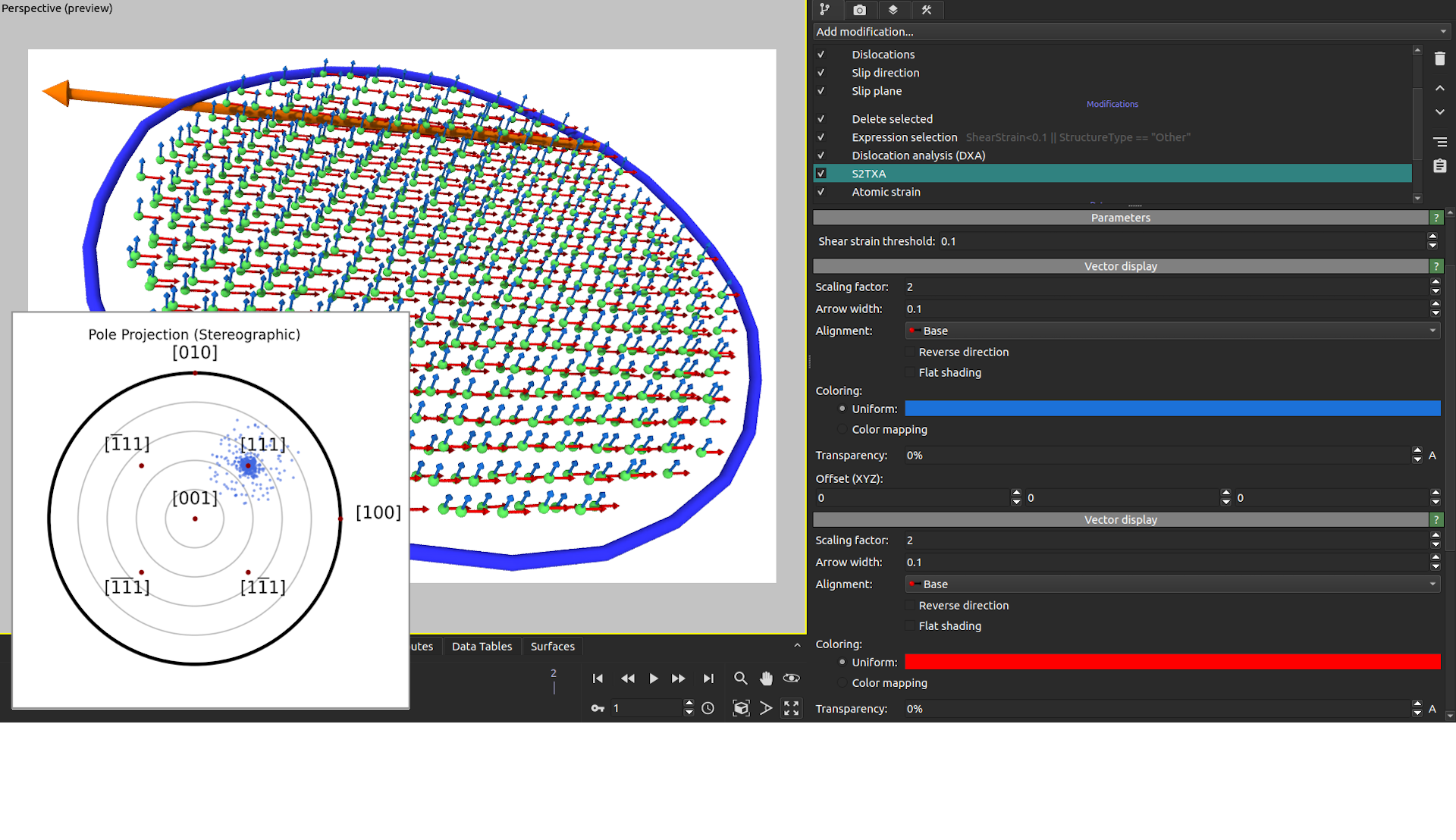This screenshot has width=1456, height=840.
Task: Click the blue uniform color swatch
Action: pyautogui.click(x=1172, y=409)
